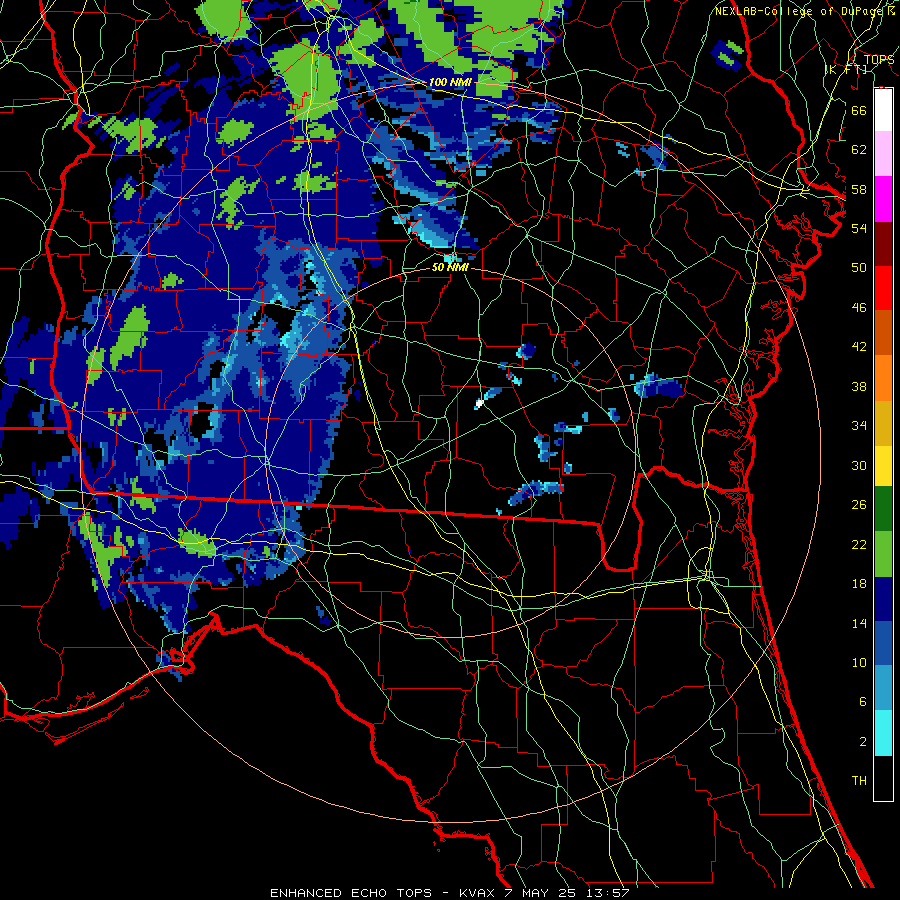Image resolution: width=900 pixels, height=900 pixels.
Task: Select the dark green legend swatch
Action: 883,509
